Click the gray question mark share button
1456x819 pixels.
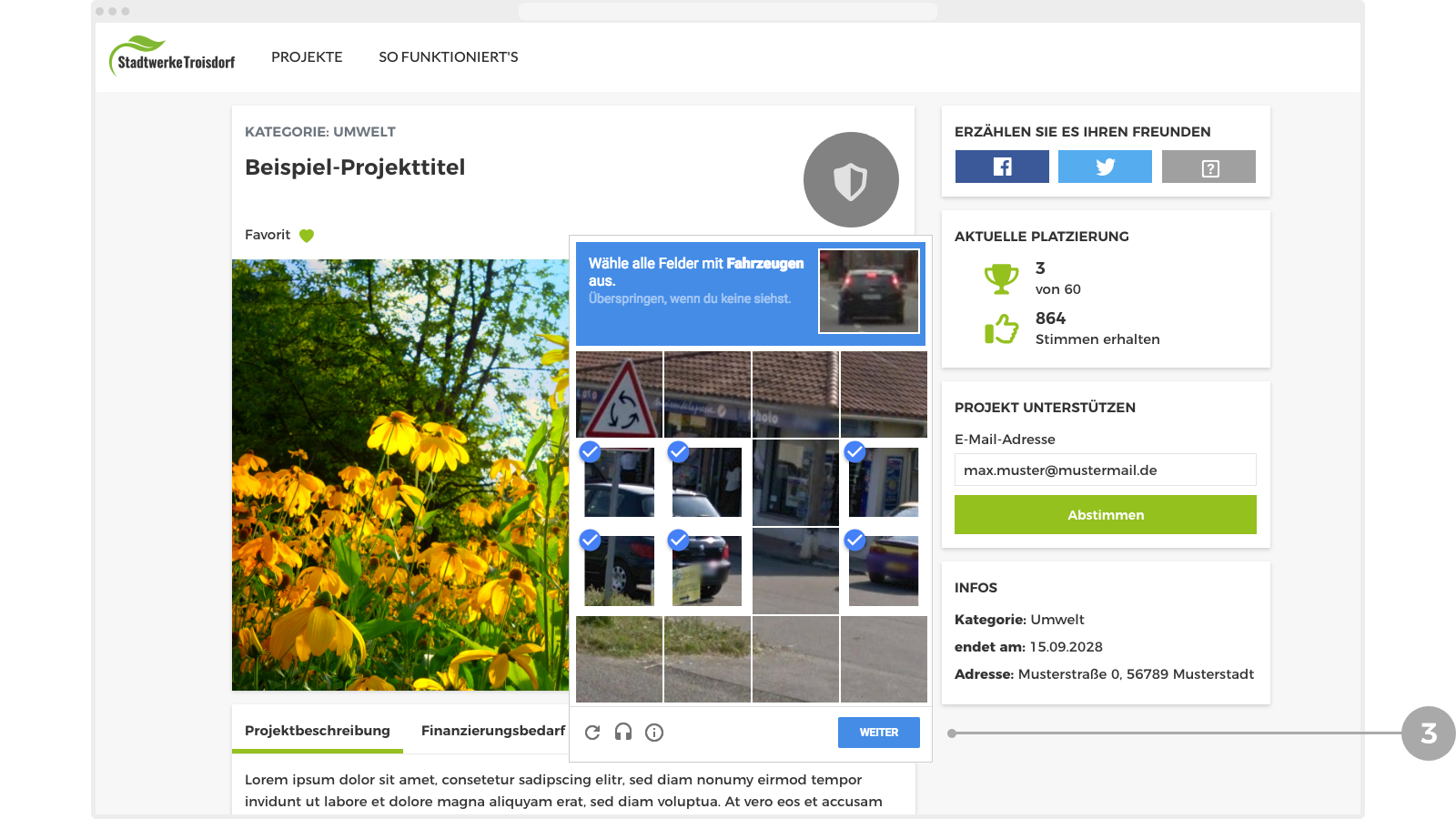[x=1208, y=167]
